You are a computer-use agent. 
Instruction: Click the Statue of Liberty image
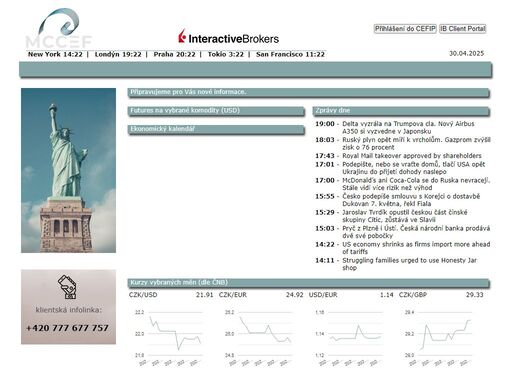68,170
